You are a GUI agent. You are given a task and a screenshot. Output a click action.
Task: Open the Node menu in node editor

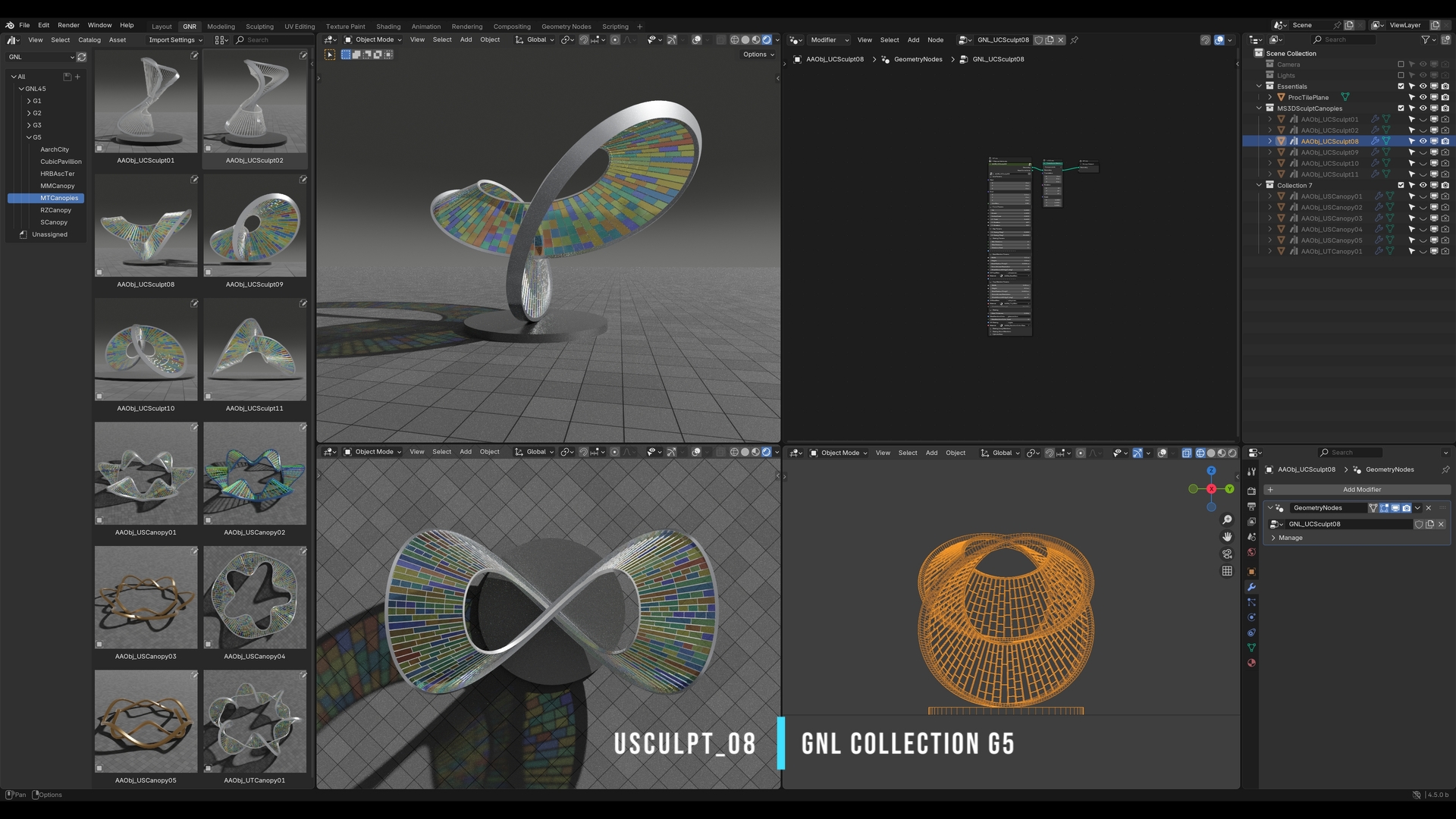[x=935, y=40]
